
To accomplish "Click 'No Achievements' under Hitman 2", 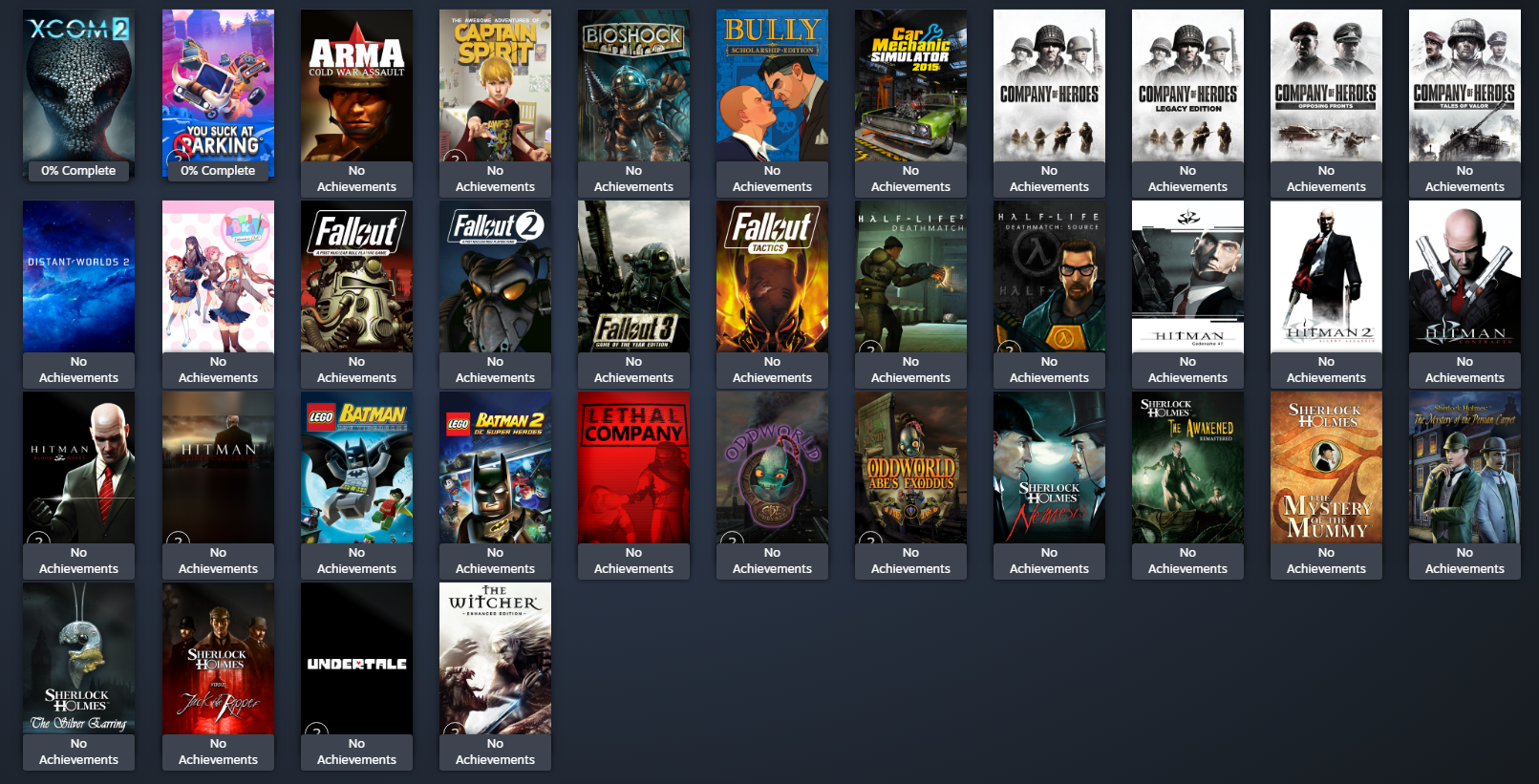I will (1326, 370).
